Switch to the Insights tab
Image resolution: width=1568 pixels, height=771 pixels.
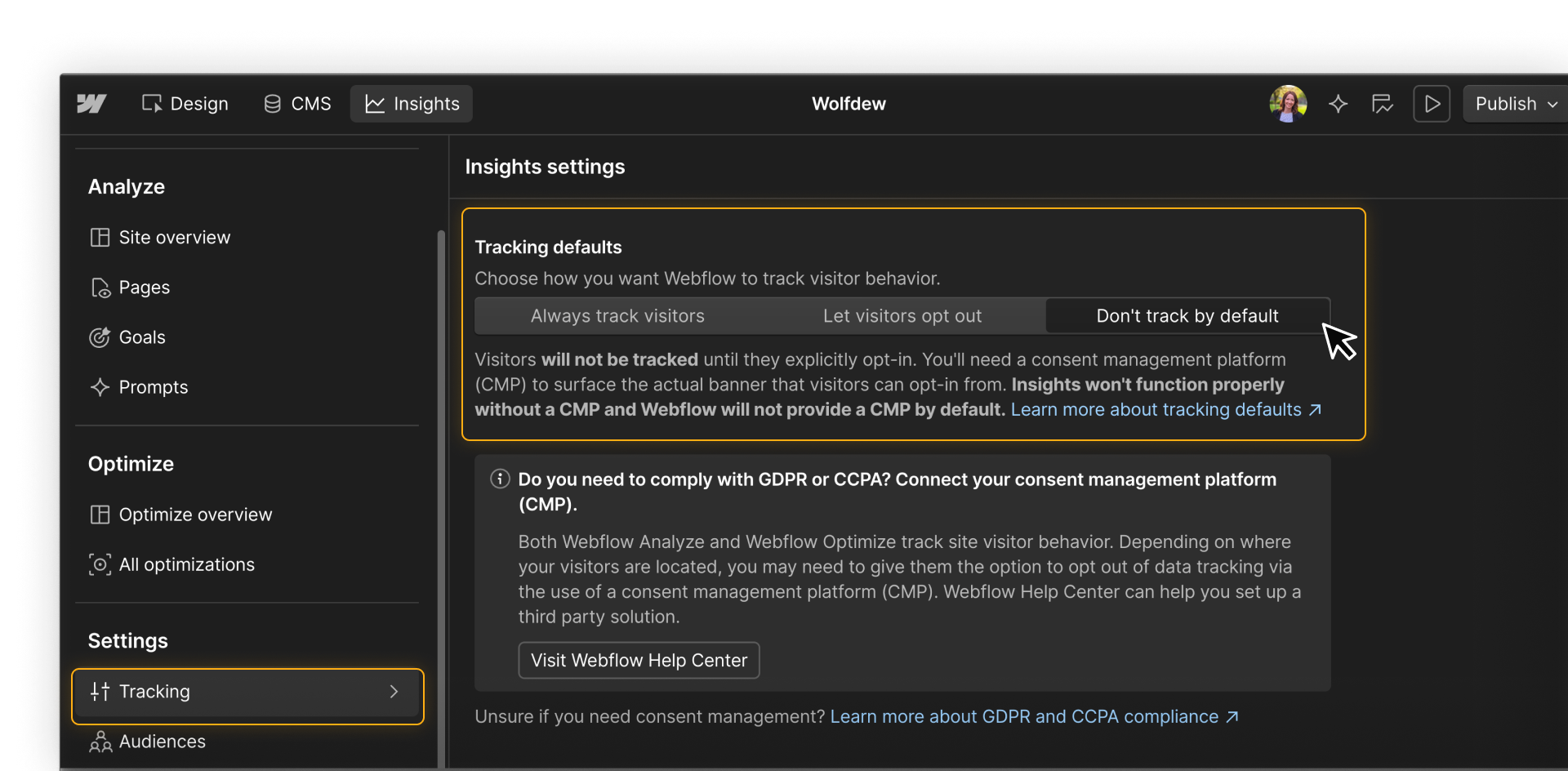412,104
